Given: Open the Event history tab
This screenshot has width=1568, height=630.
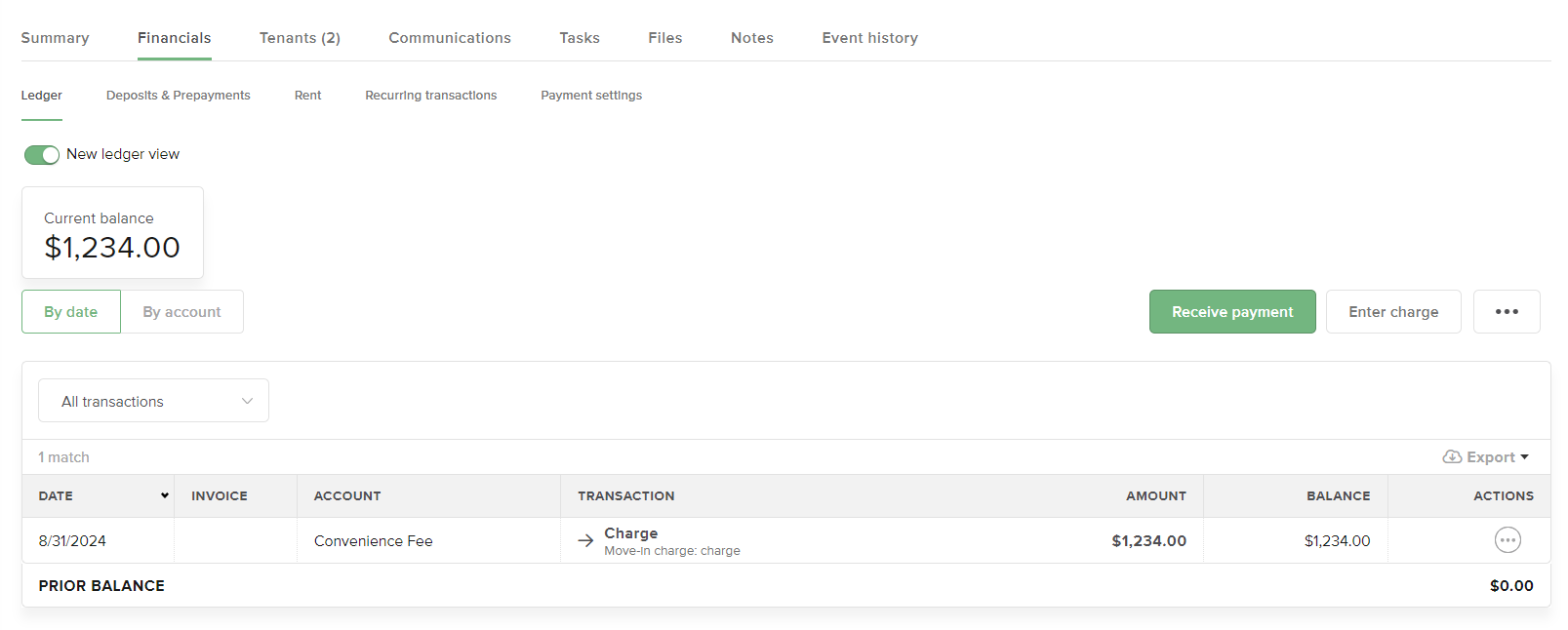Looking at the screenshot, I should point(869,38).
